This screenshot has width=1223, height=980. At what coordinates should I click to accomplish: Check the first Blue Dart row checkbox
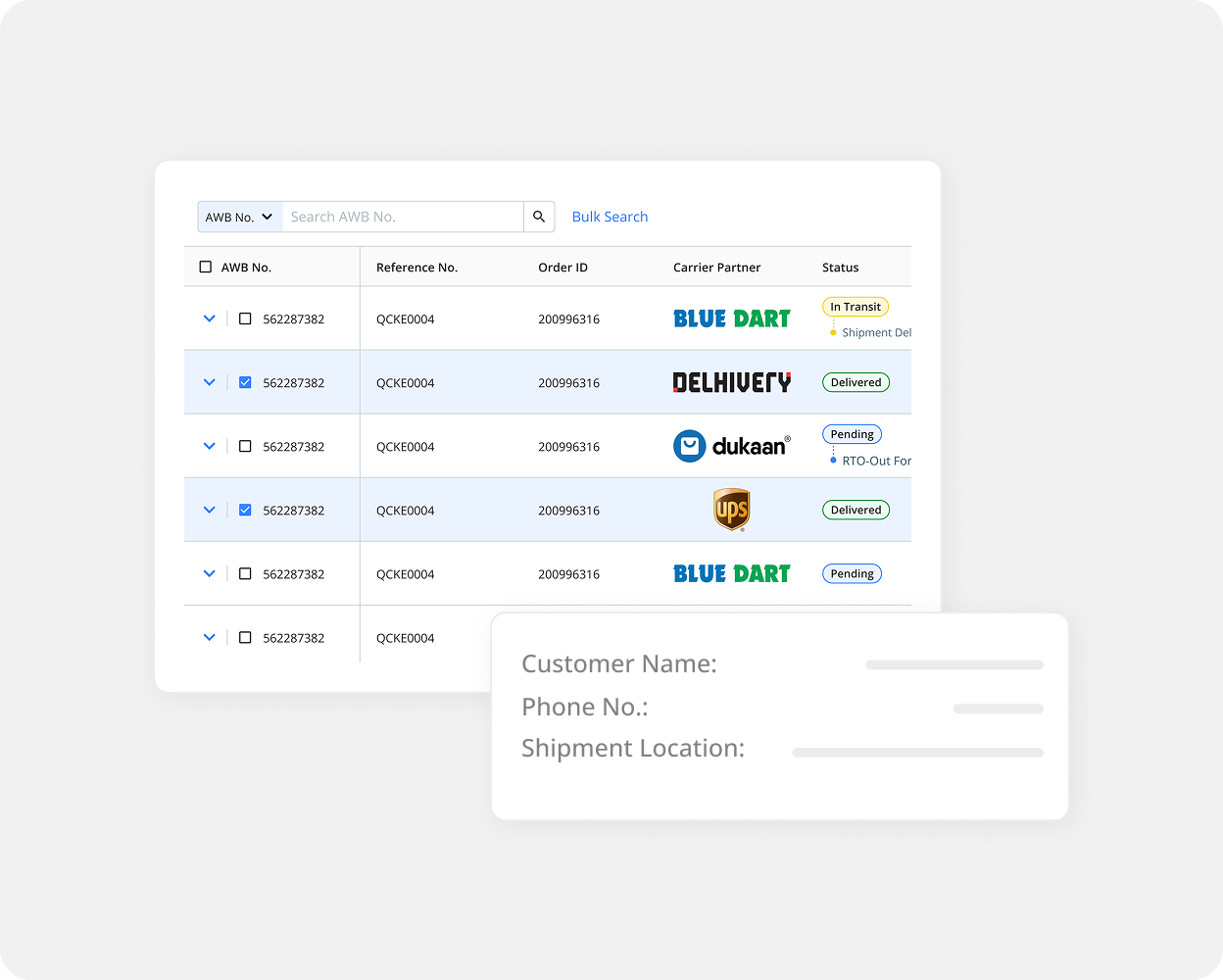click(x=244, y=318)
